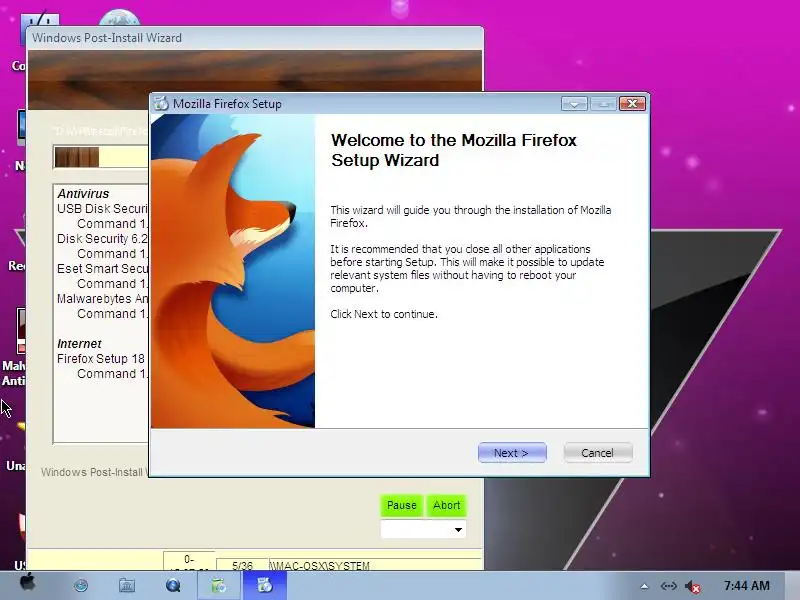The width and height of the screenshot is (800, 600).
Task: Select the USB Disk Security entry
Action: (x=103, y=209)
